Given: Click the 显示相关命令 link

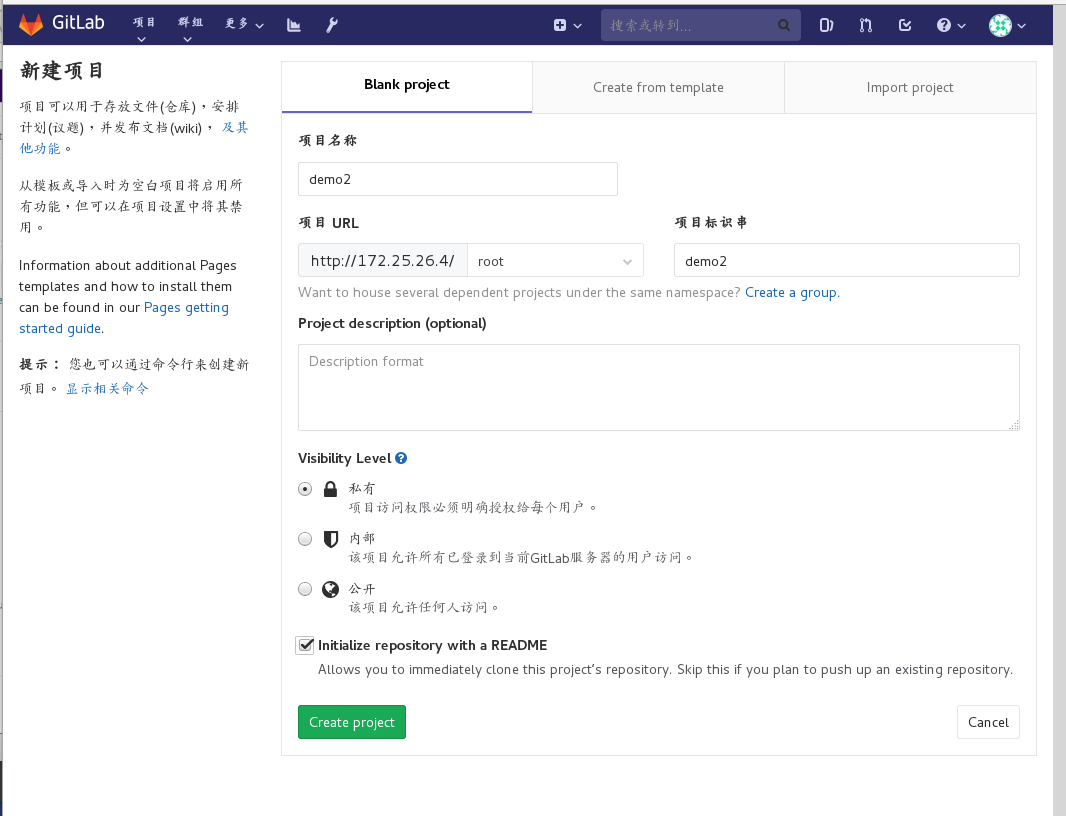Looking at the screenshot, I should [107, 388].
